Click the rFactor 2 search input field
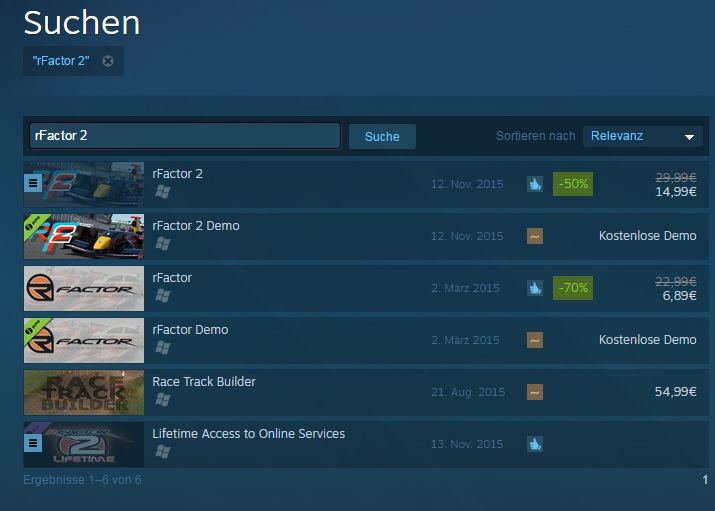 click(185, 135)
